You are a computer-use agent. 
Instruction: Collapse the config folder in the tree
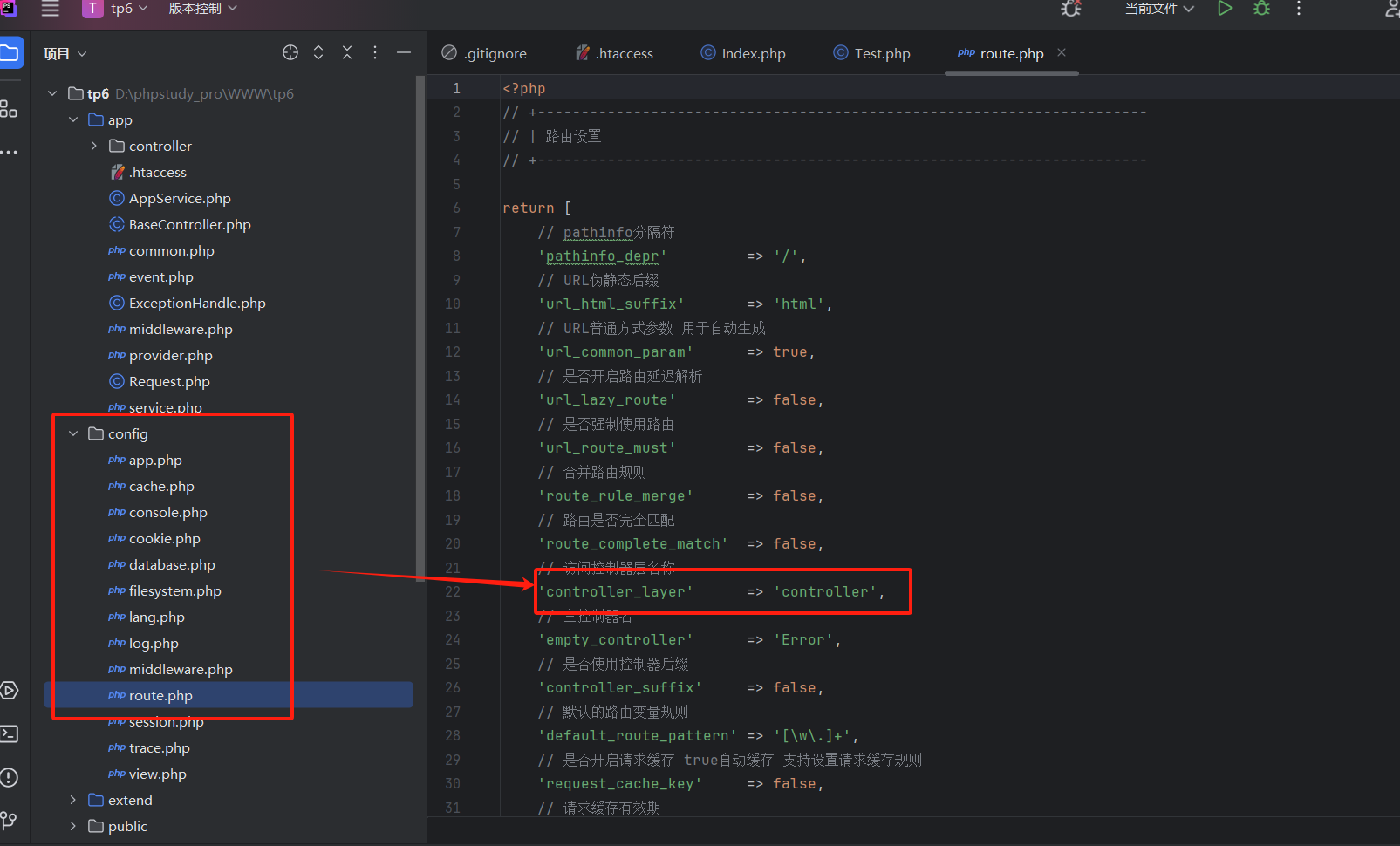[73, 433]
